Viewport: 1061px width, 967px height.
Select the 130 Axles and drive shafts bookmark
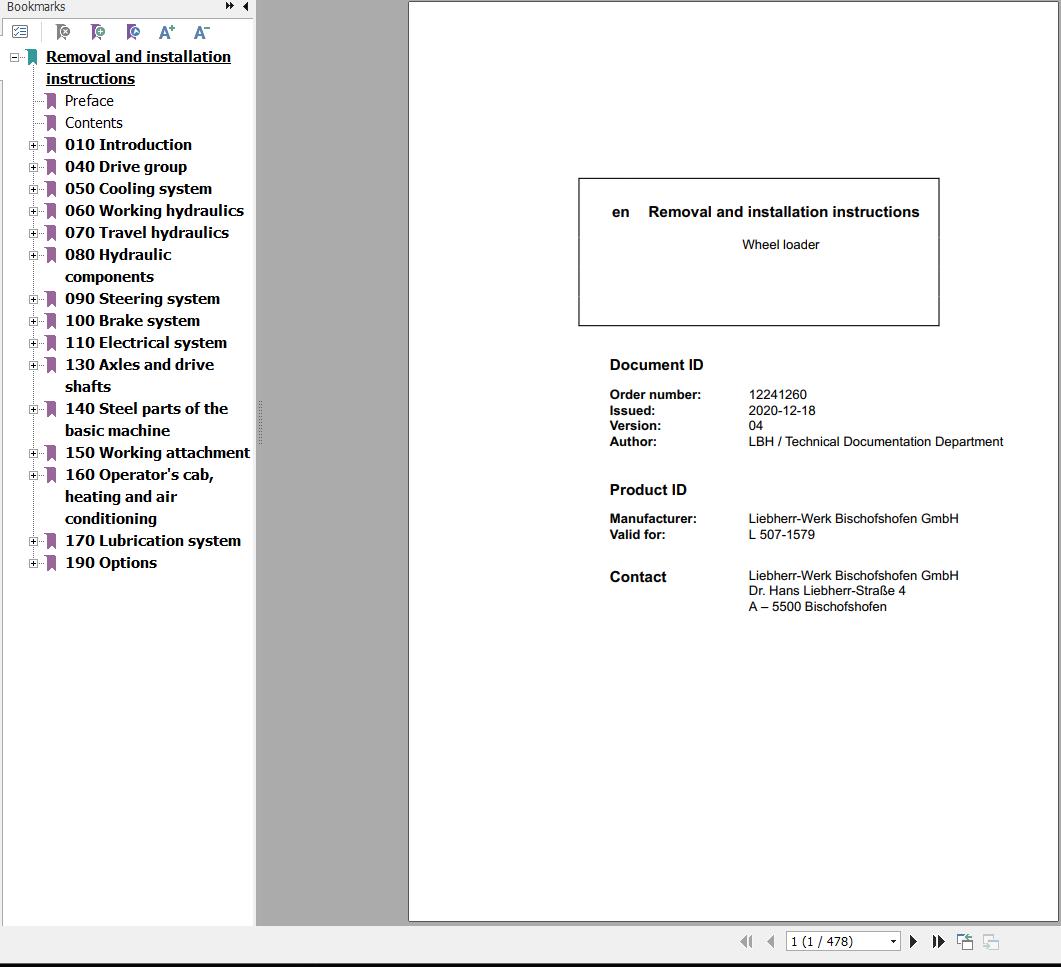coord(139,376)
